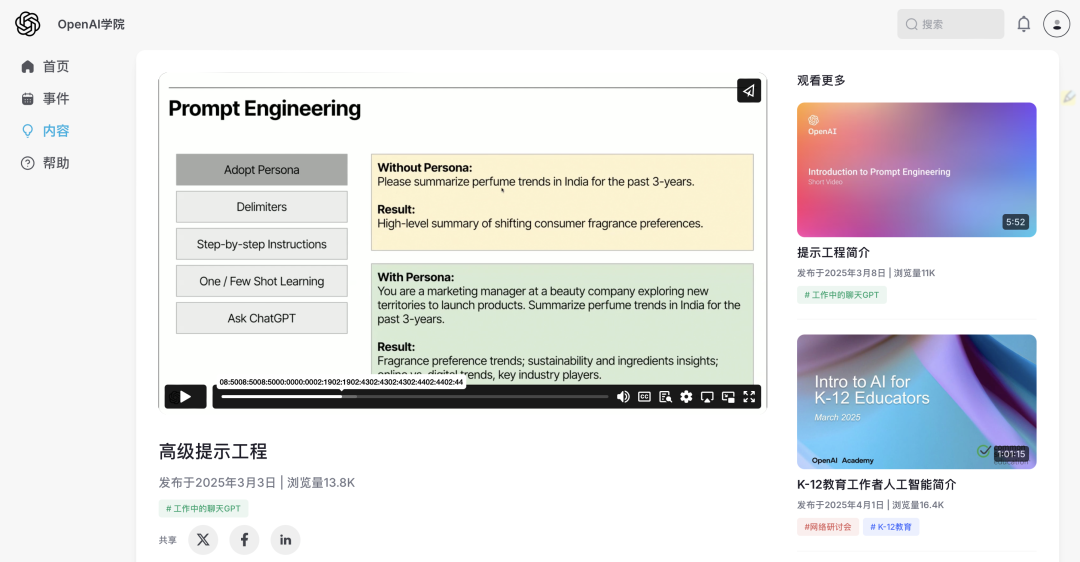The image size is (1080, 562).
Task: Open video settings gear
Action: coord(686,397)
